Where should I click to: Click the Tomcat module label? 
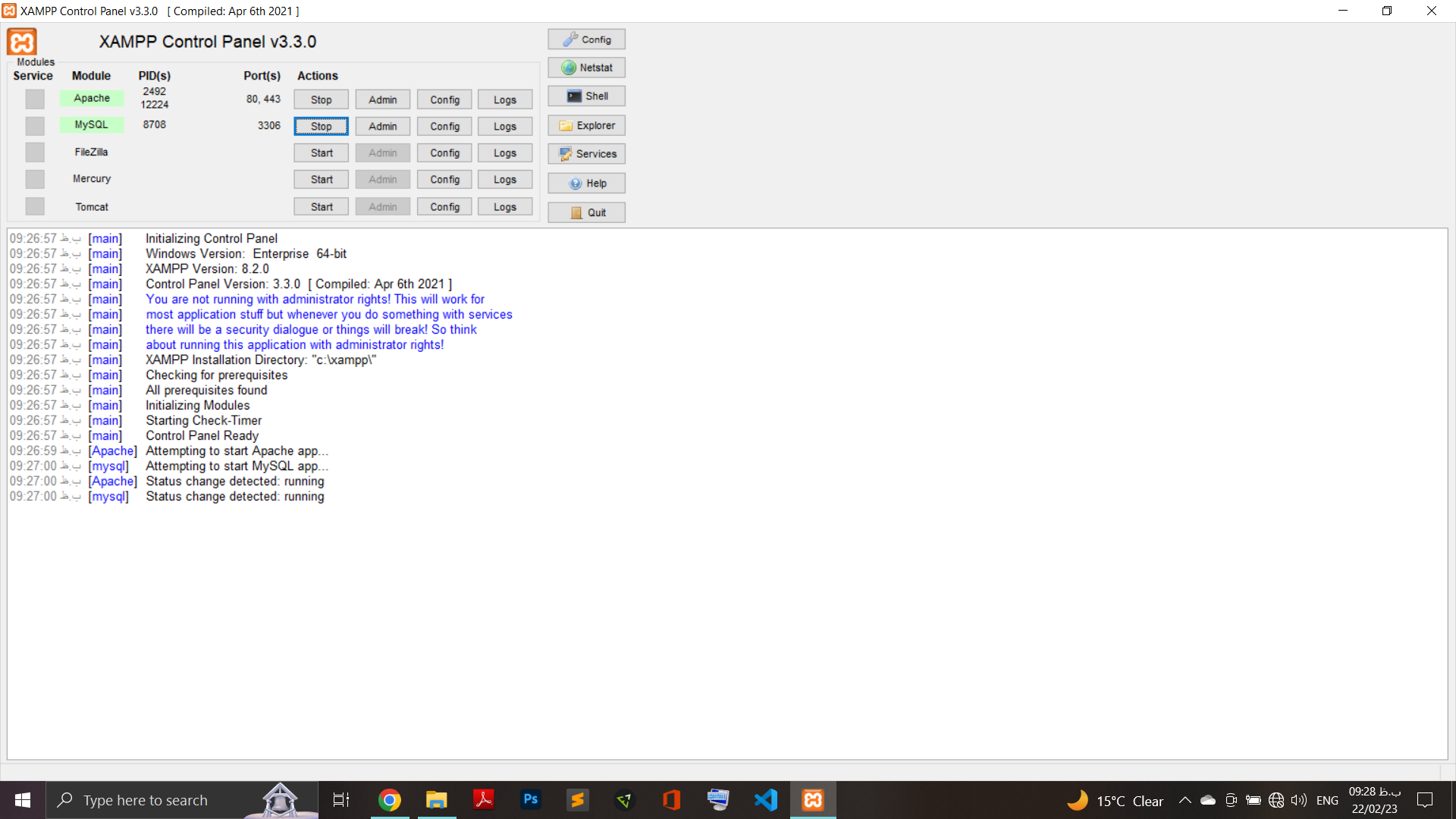tap(92, 206)
